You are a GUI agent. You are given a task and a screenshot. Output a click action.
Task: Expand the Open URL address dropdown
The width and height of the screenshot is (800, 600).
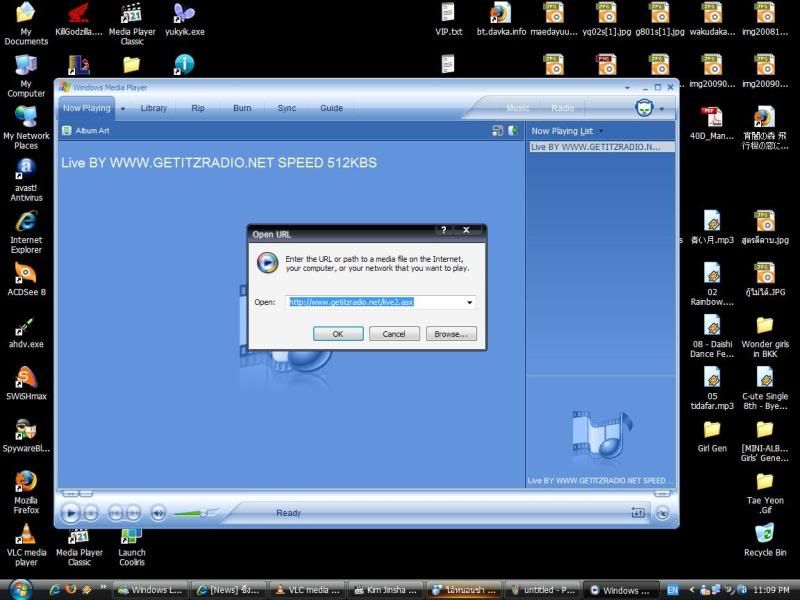(x=469, y=303)
